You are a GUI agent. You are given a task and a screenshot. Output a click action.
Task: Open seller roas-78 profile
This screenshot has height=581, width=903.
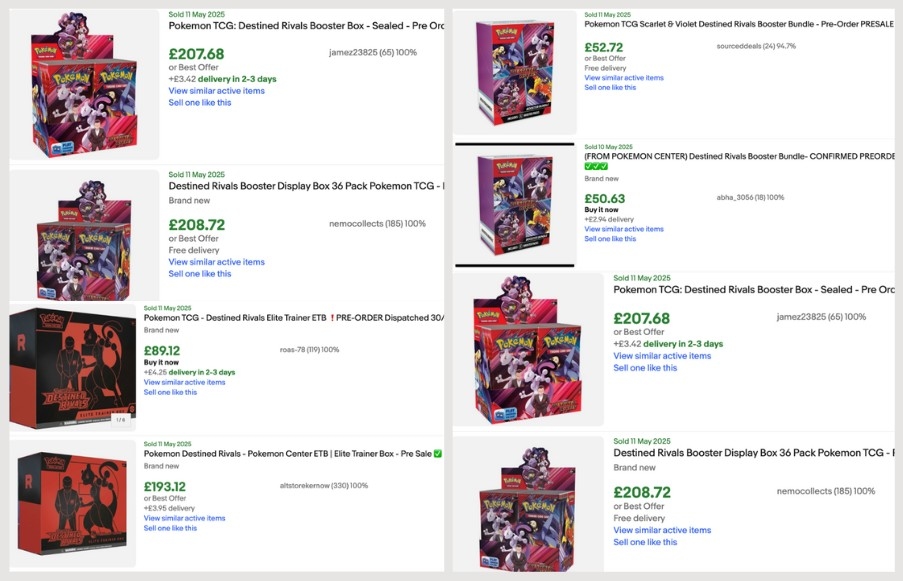point(299,350)
